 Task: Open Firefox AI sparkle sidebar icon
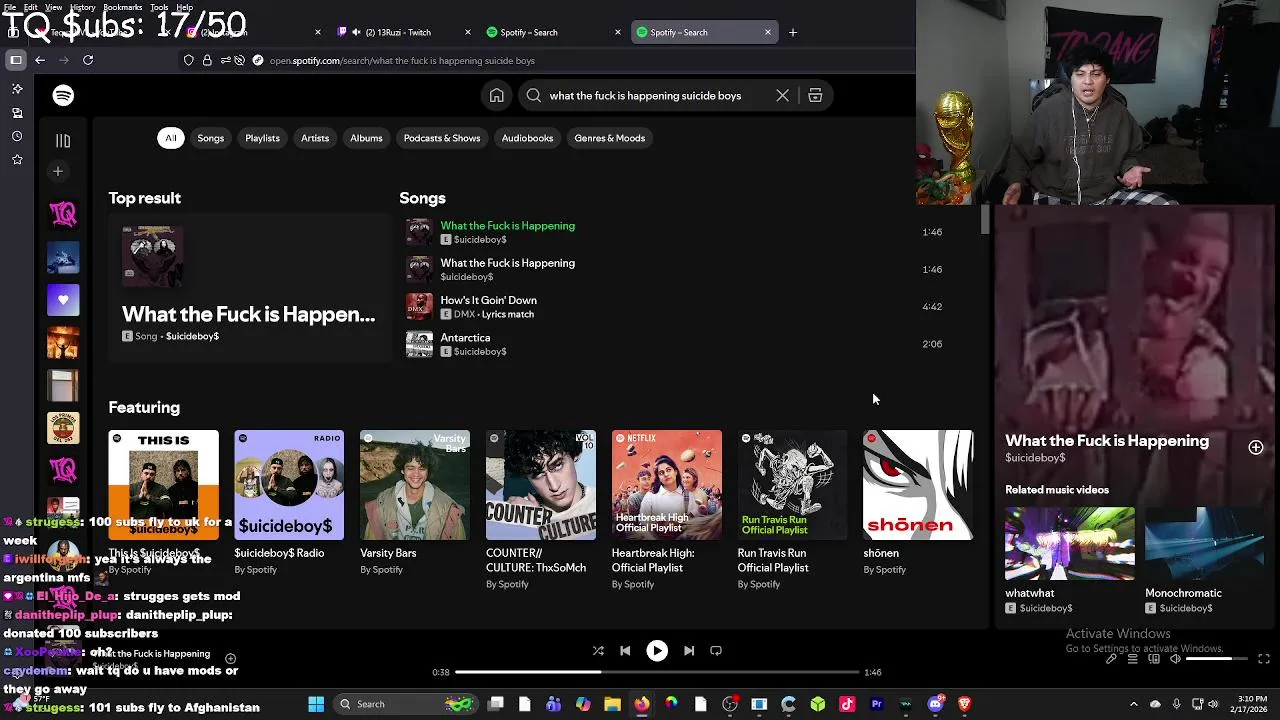coord(17,89)
